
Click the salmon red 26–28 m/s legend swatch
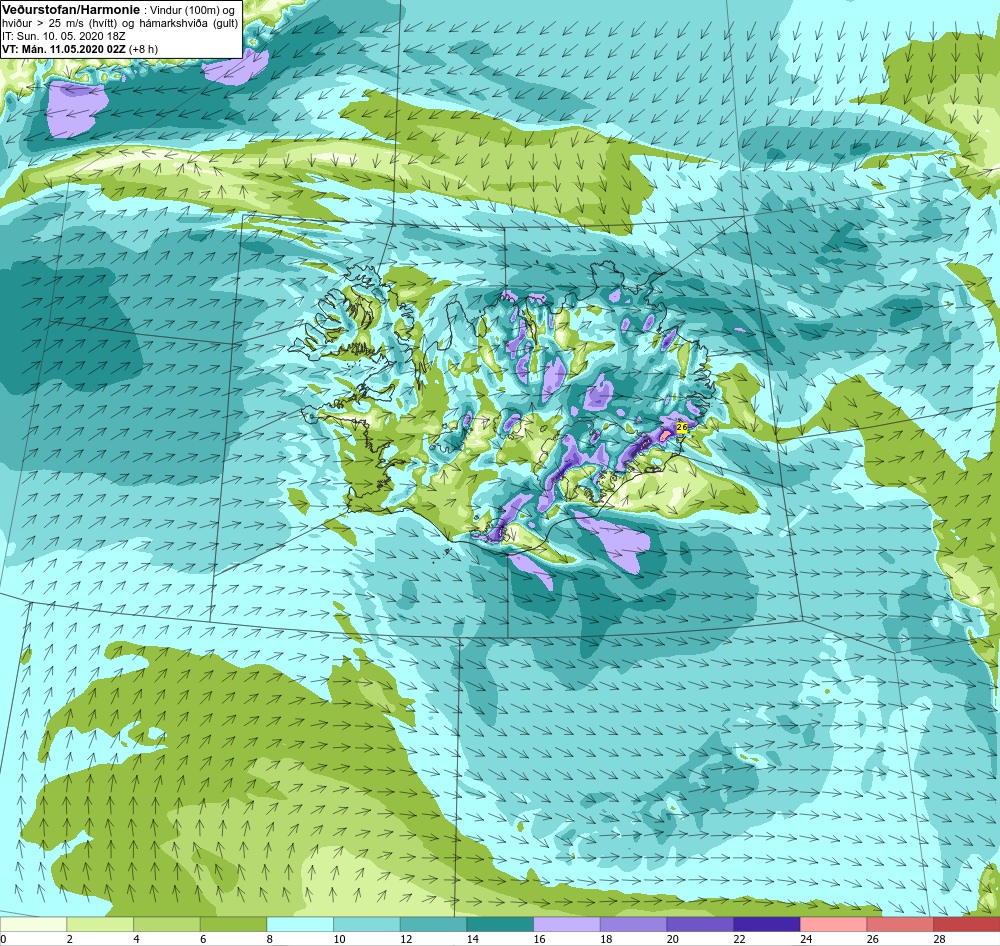(900, 924)
